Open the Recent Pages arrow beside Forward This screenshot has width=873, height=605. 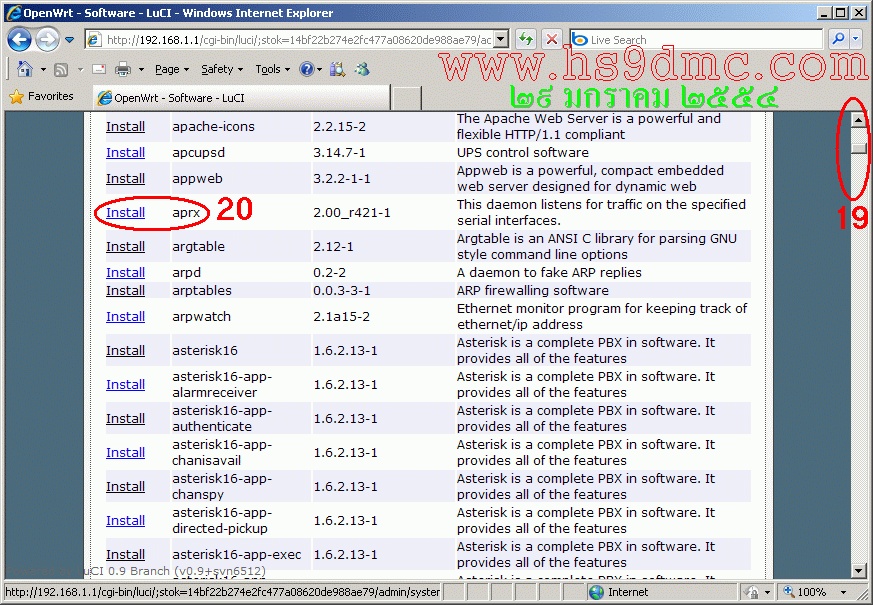tap(70, 40)
